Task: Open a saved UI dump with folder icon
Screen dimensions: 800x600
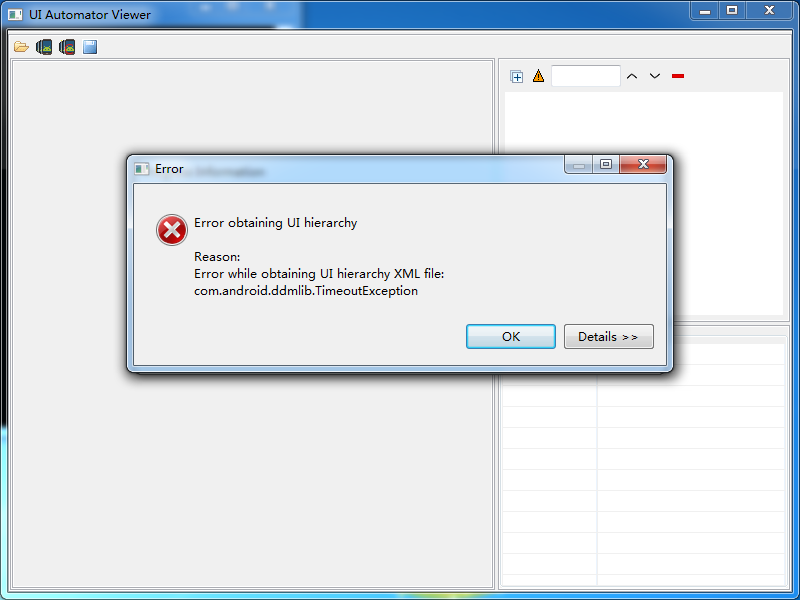Action: coord(21,47)
